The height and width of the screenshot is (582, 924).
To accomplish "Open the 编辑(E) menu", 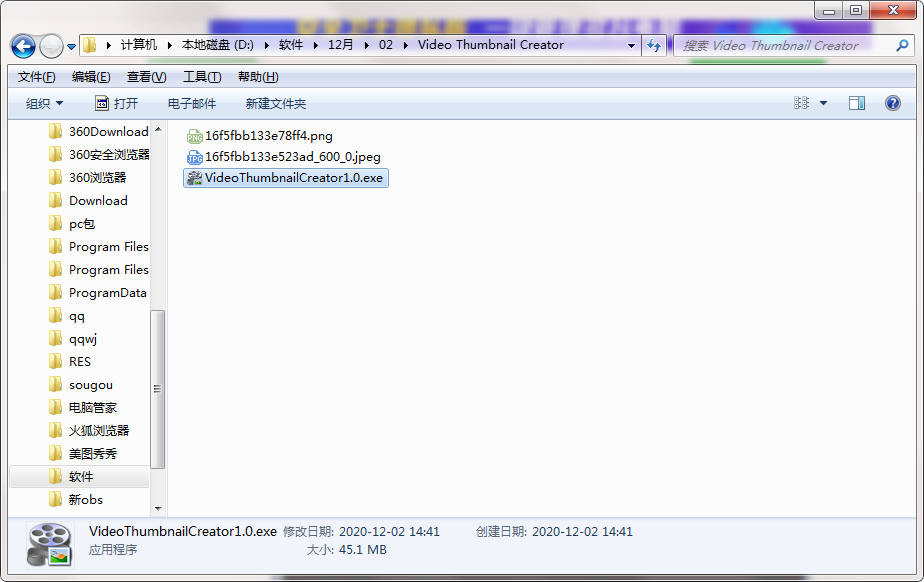I will [x=91, y=77].
